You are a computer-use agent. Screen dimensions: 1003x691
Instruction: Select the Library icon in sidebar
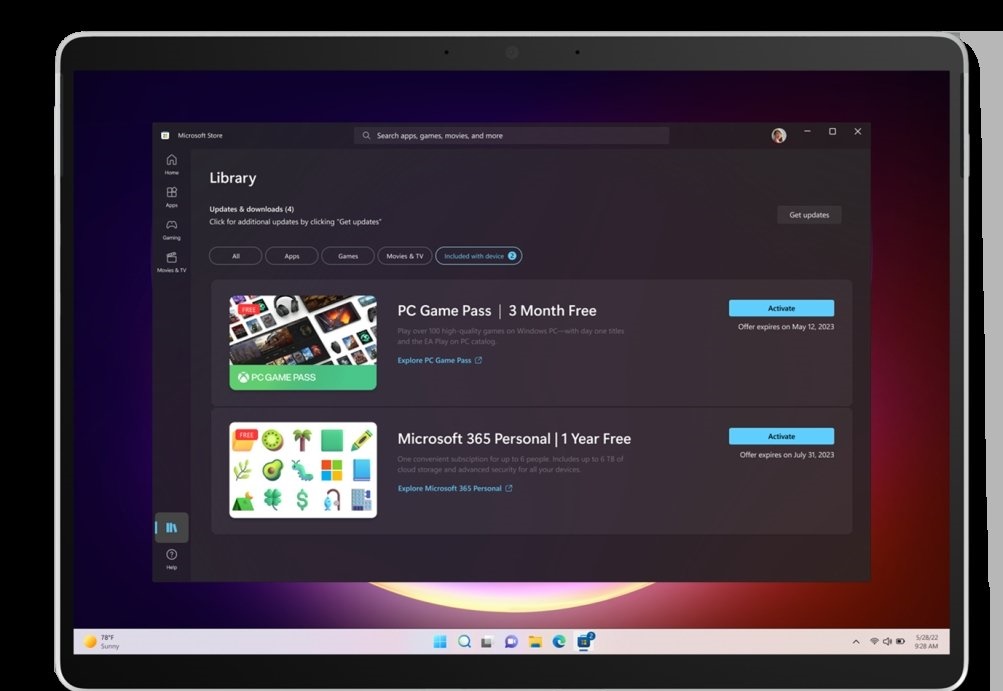point(171,527)
